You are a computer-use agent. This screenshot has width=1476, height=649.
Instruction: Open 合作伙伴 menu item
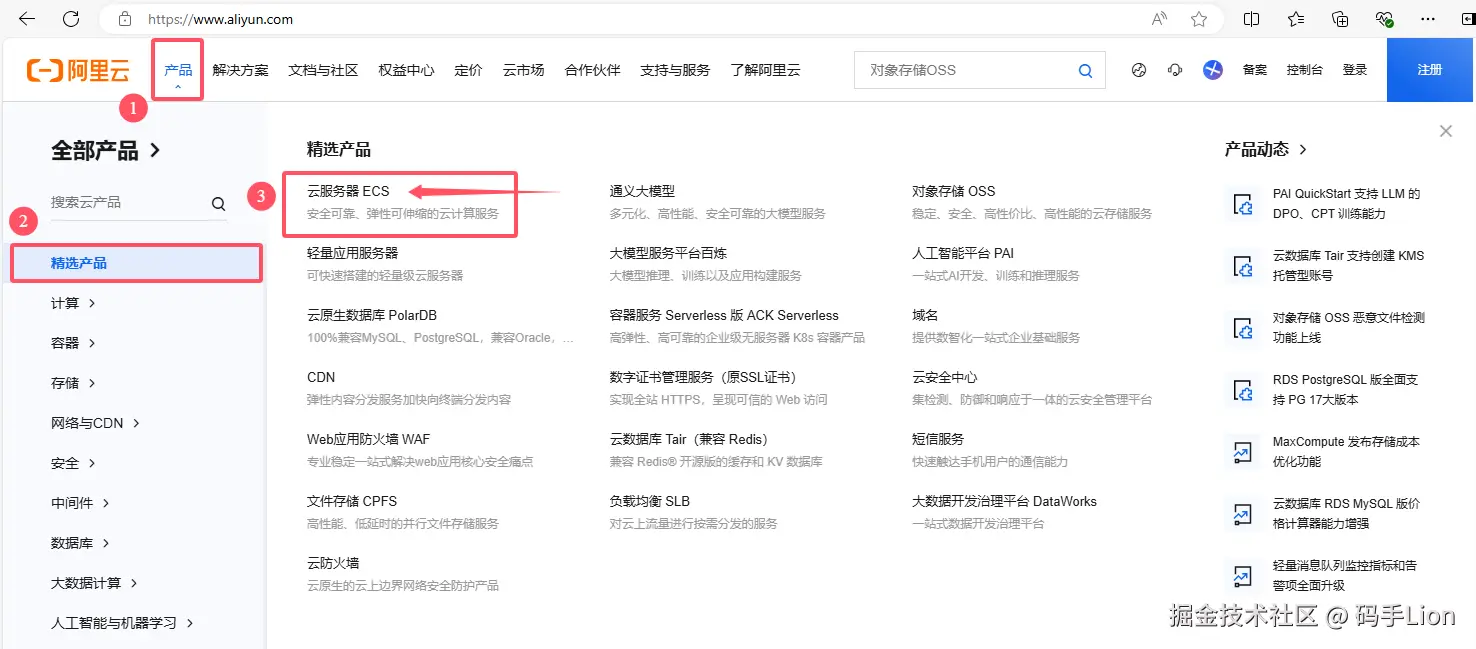coord(592,70)
